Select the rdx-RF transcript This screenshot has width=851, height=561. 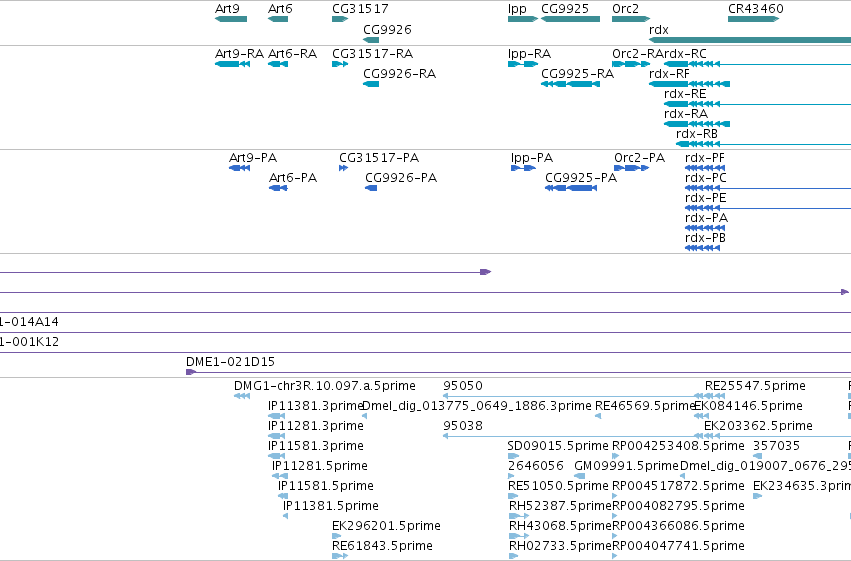pyautogui.click(x=689, y=84)
